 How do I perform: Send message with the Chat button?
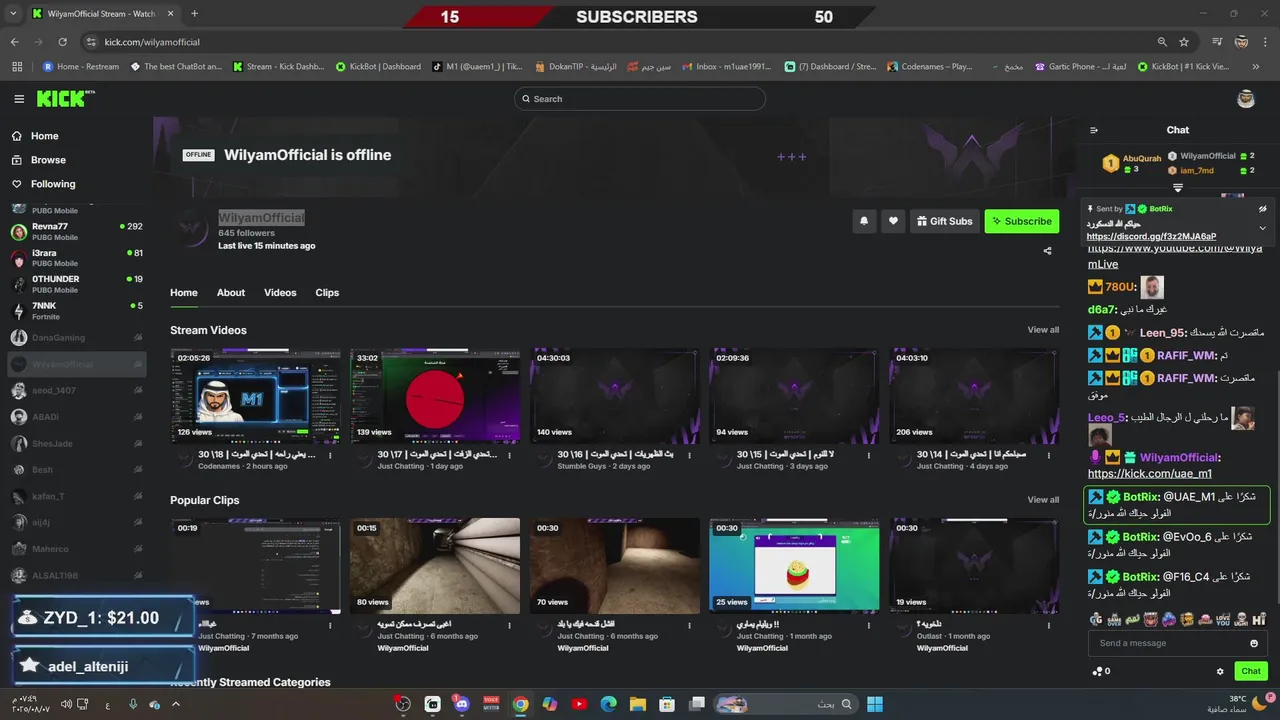click(1250, 671)
